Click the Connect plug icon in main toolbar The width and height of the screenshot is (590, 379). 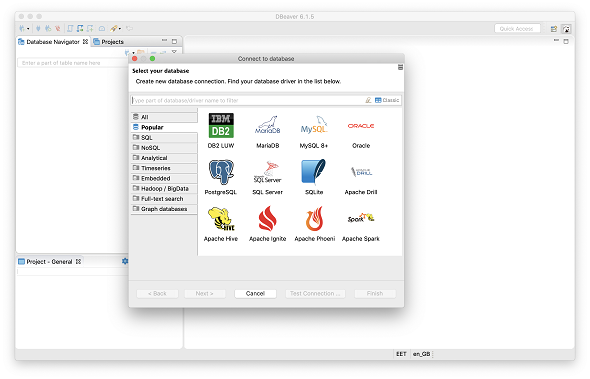[38, 28]
